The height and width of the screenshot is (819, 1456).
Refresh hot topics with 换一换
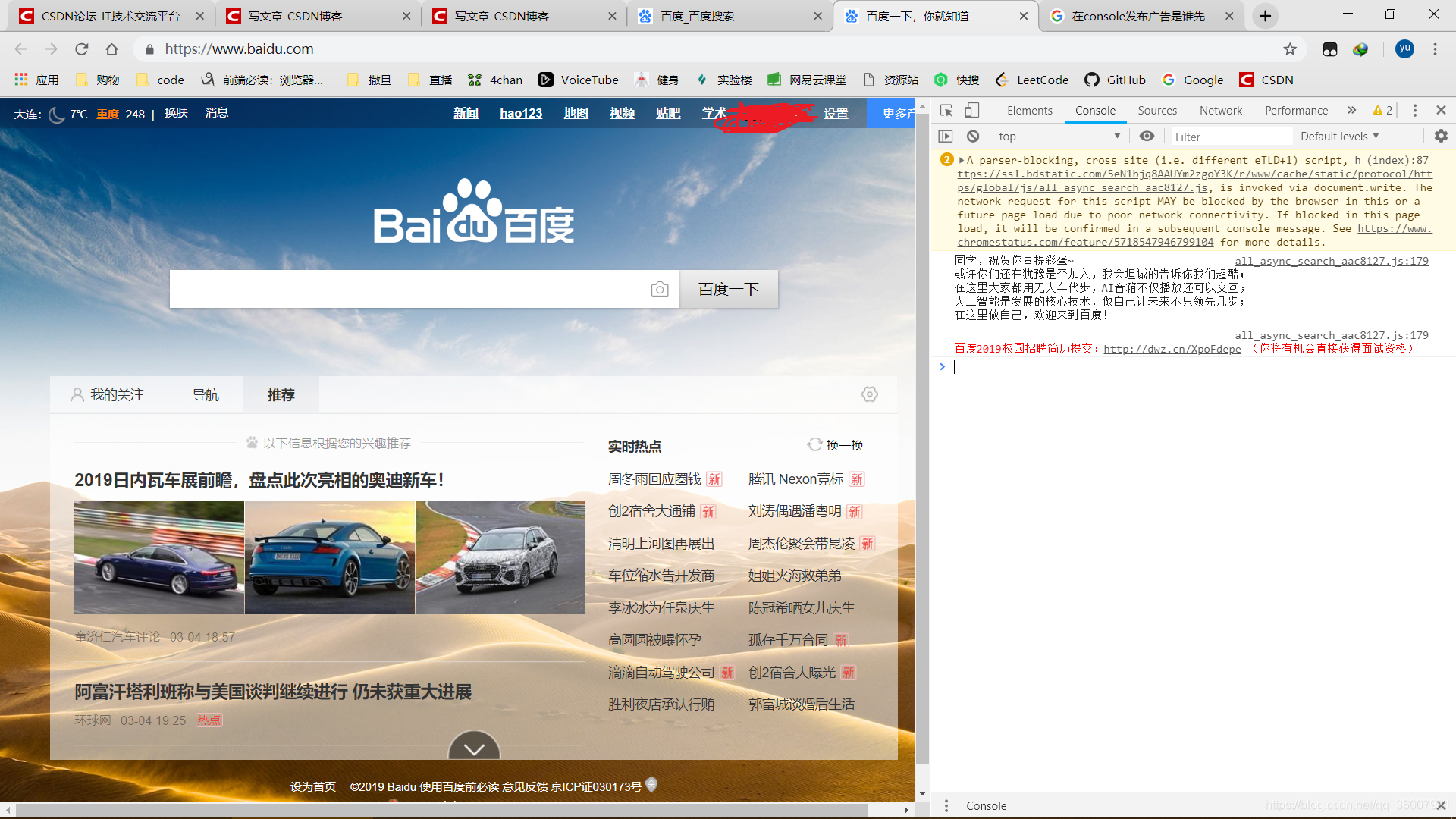(x=836, y=445)
